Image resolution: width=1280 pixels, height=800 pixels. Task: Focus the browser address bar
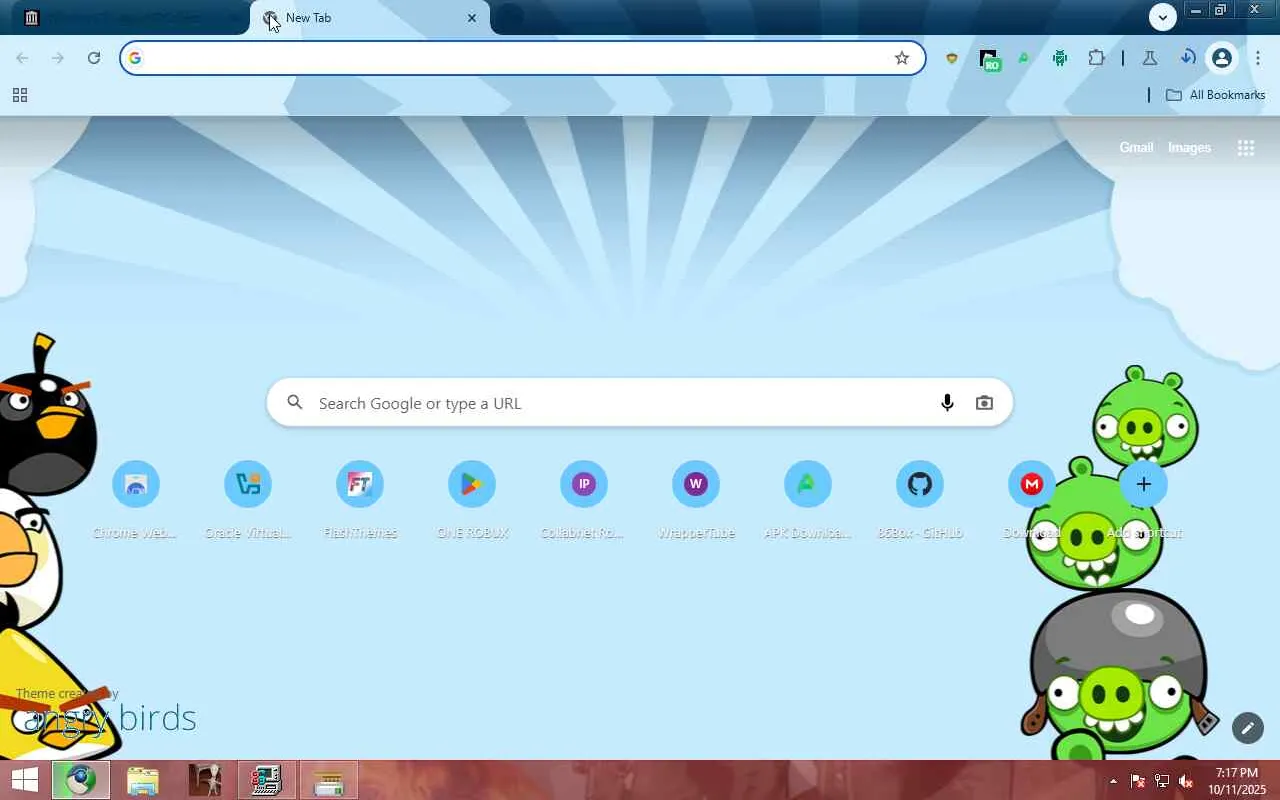pos(520,58)
